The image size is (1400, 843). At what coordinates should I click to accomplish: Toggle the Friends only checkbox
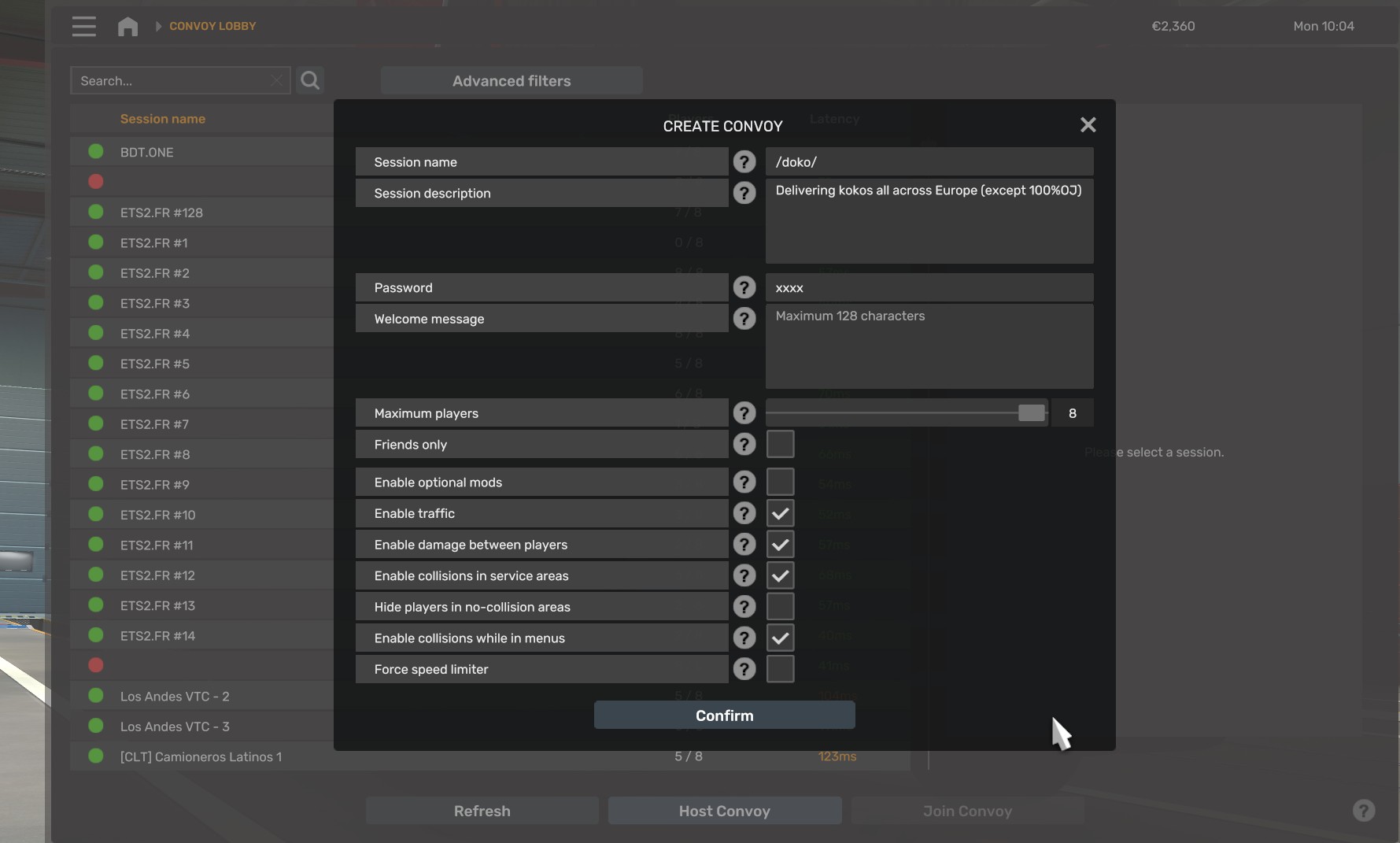pyautogui.click(x=780, y=444)
